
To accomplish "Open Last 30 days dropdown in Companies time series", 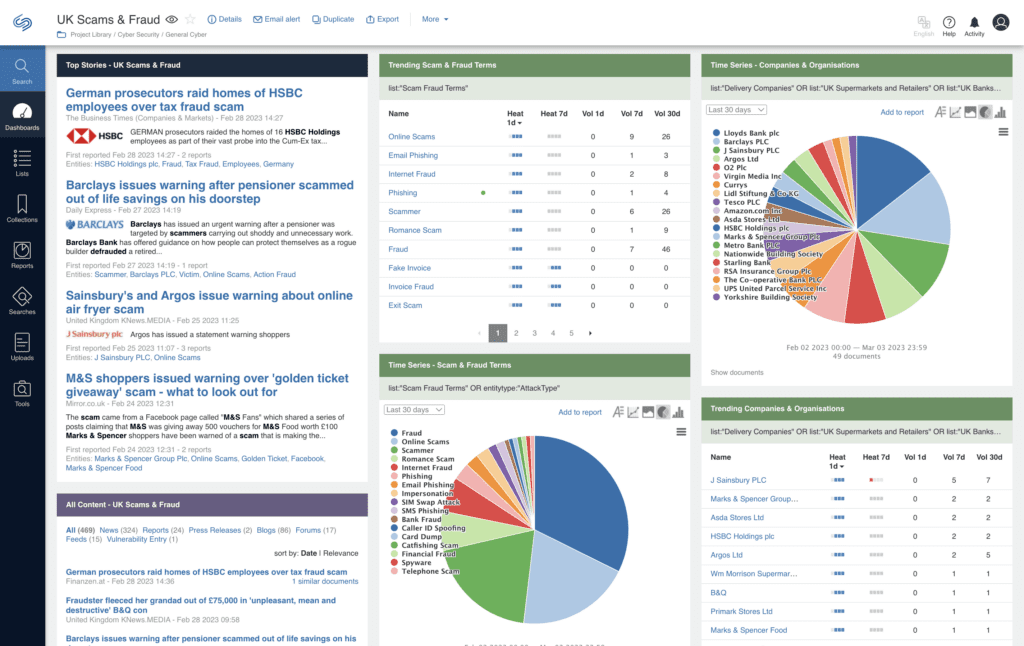I will click(x=736, y=110).
